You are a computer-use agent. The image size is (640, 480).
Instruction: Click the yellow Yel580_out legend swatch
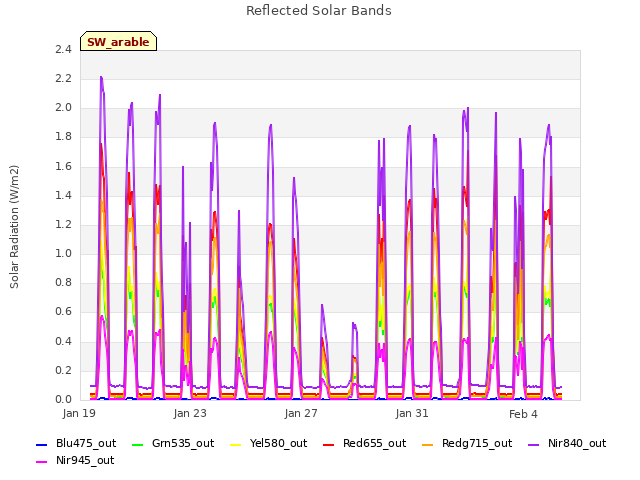pyautogui.click(x=236, y=444)
